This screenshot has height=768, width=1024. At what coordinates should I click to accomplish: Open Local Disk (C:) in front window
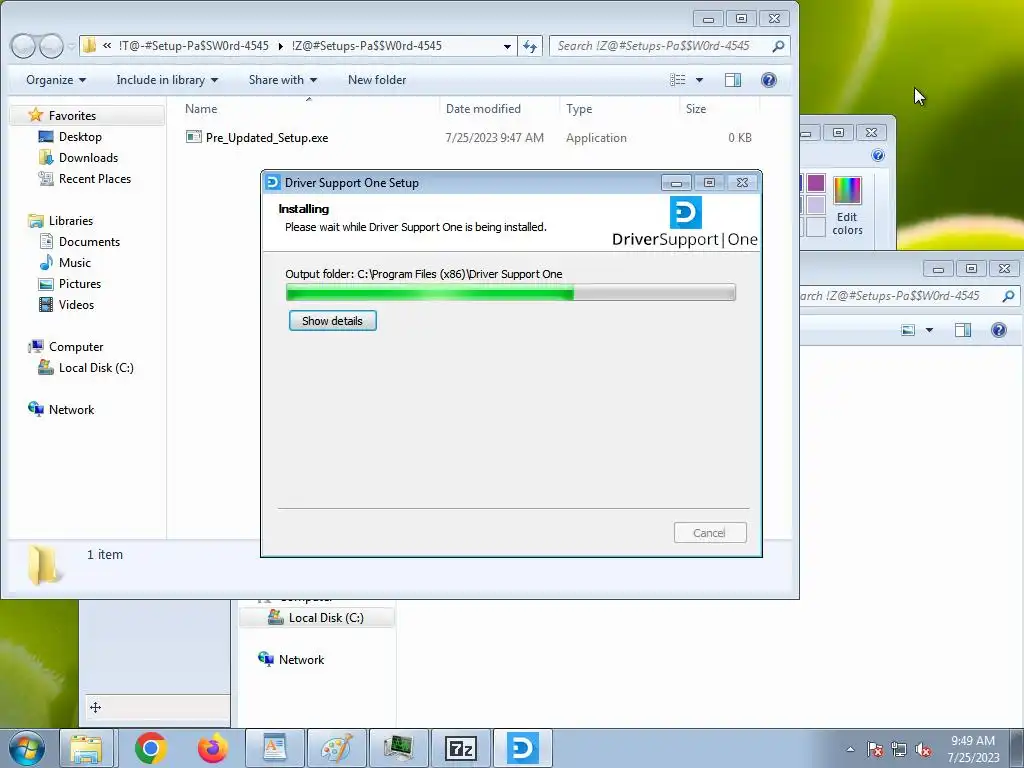coord(96,368)
